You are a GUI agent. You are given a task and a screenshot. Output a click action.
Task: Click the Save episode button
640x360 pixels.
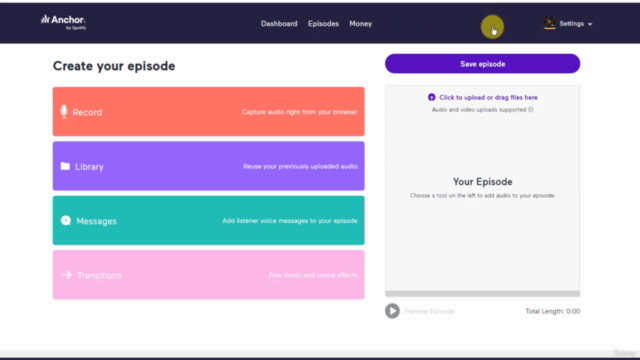click(x=482, y=64)
